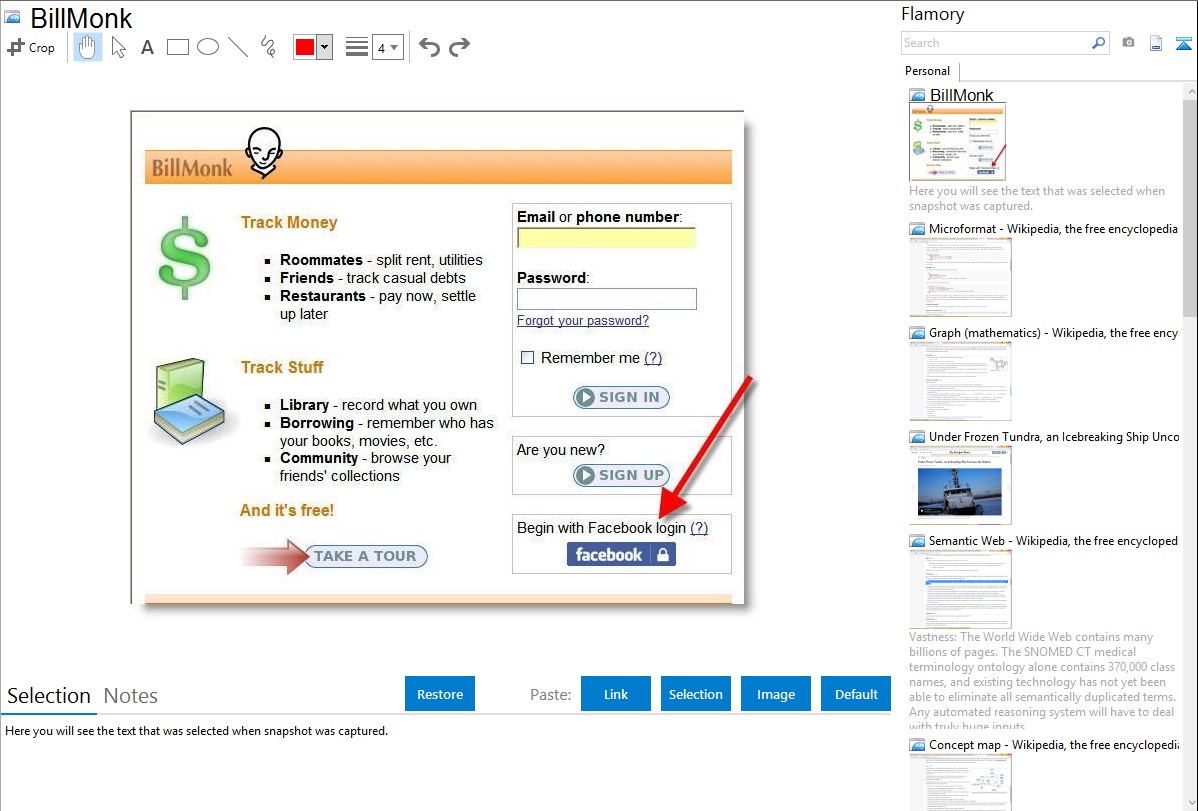Click the Concept map snapshot title
This screenshot has height=811, width=1198.
1054,744
